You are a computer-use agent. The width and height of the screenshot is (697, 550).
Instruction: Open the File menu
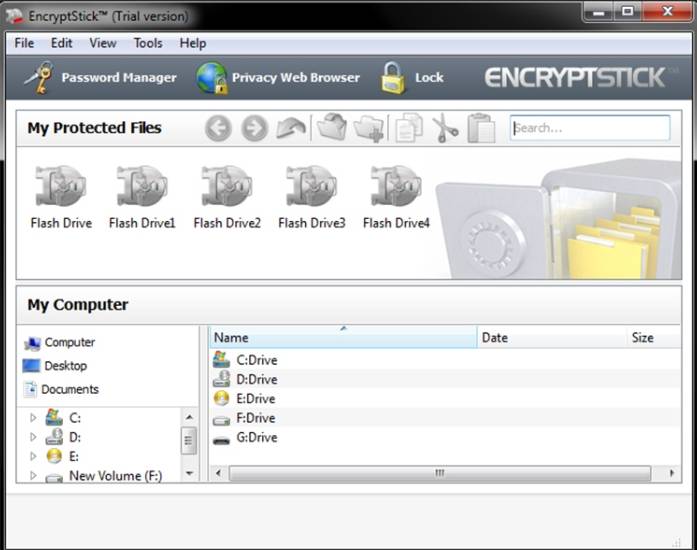[24, 43]
